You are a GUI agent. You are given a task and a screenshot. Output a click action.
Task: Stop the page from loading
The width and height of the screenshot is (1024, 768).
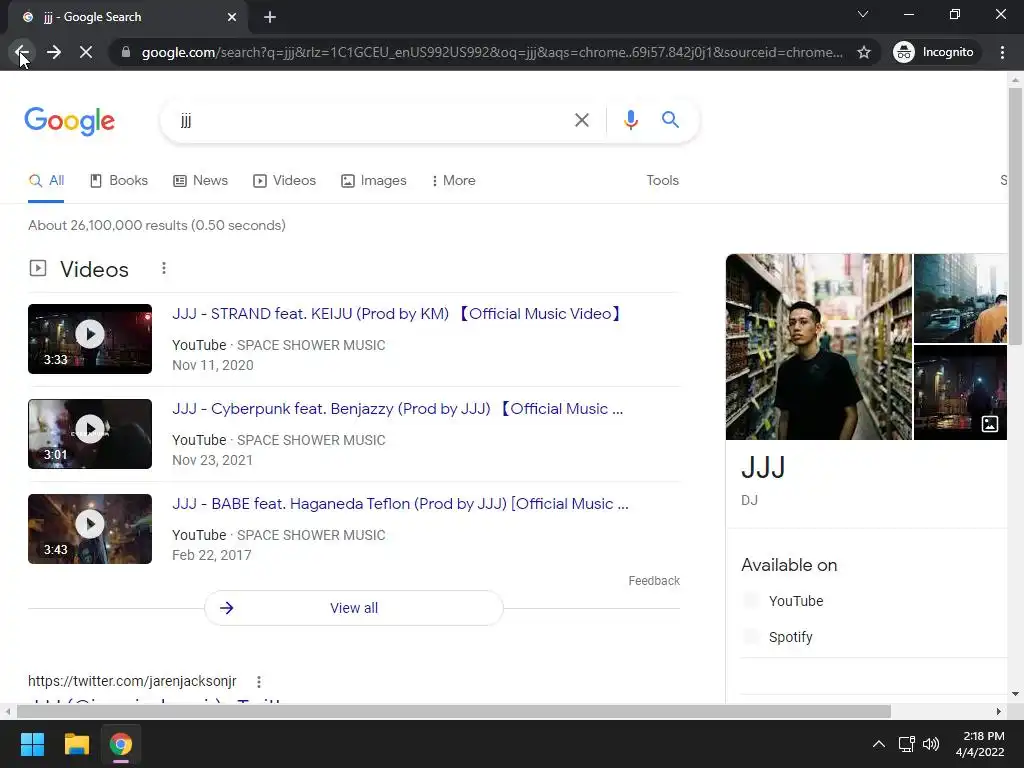[x=86, y=52]
